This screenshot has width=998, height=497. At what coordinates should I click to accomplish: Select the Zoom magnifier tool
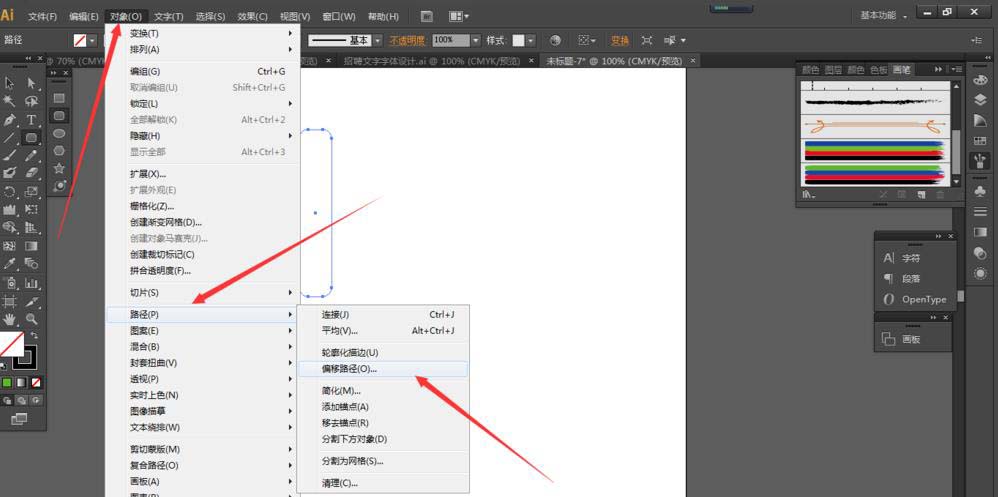[x=31, y=319]
